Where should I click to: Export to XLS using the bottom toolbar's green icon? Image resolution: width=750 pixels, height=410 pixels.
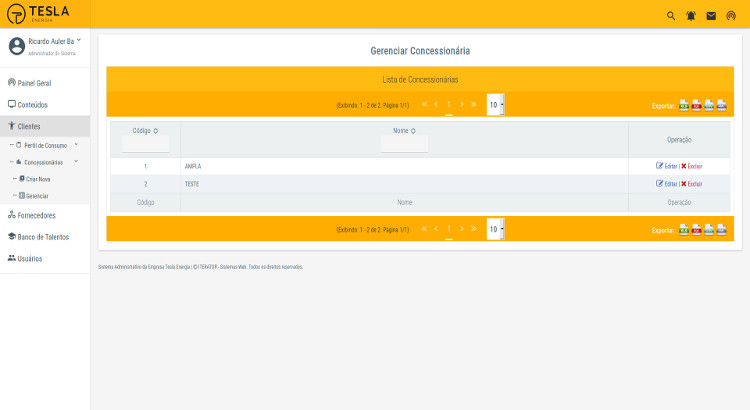click(684, 230)
